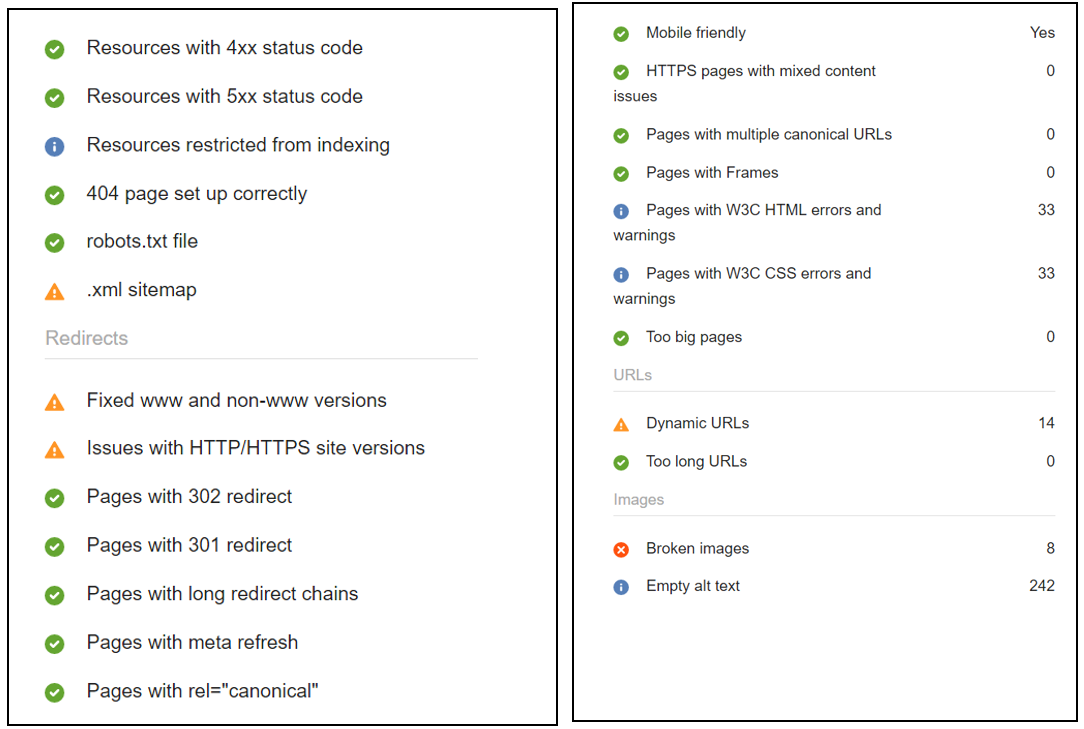Click the red error icon beside Broken images
1084x729 pixels.
(621, 549)
